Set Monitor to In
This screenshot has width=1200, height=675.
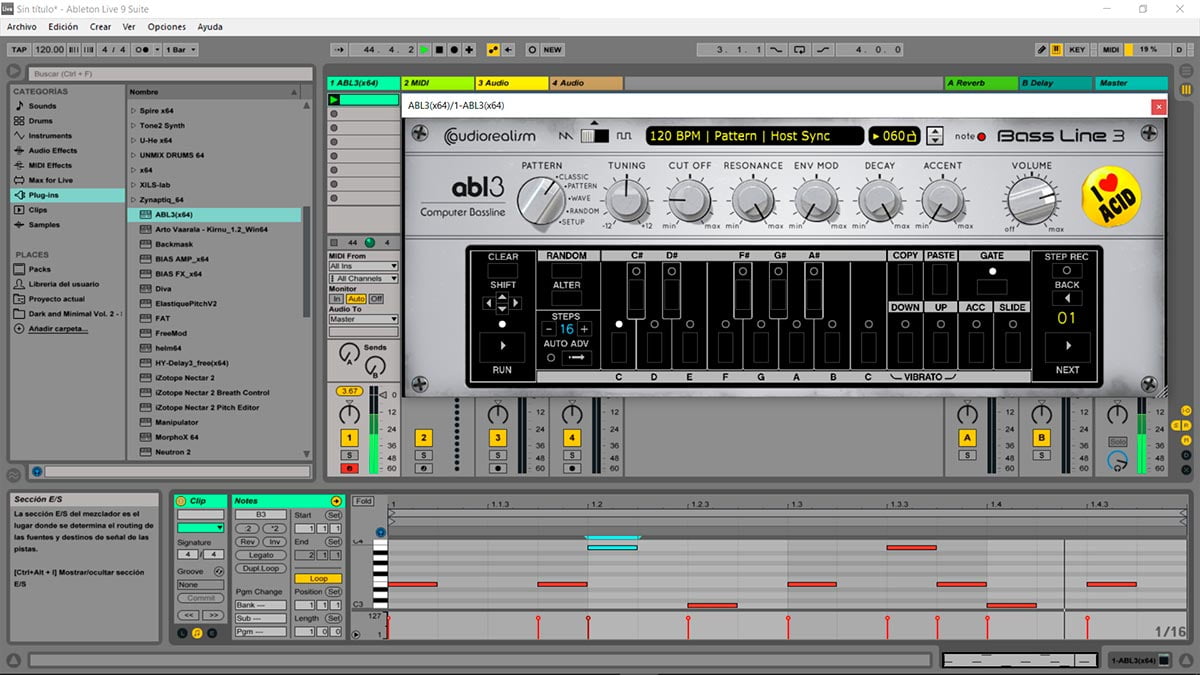tap(336, 299)
